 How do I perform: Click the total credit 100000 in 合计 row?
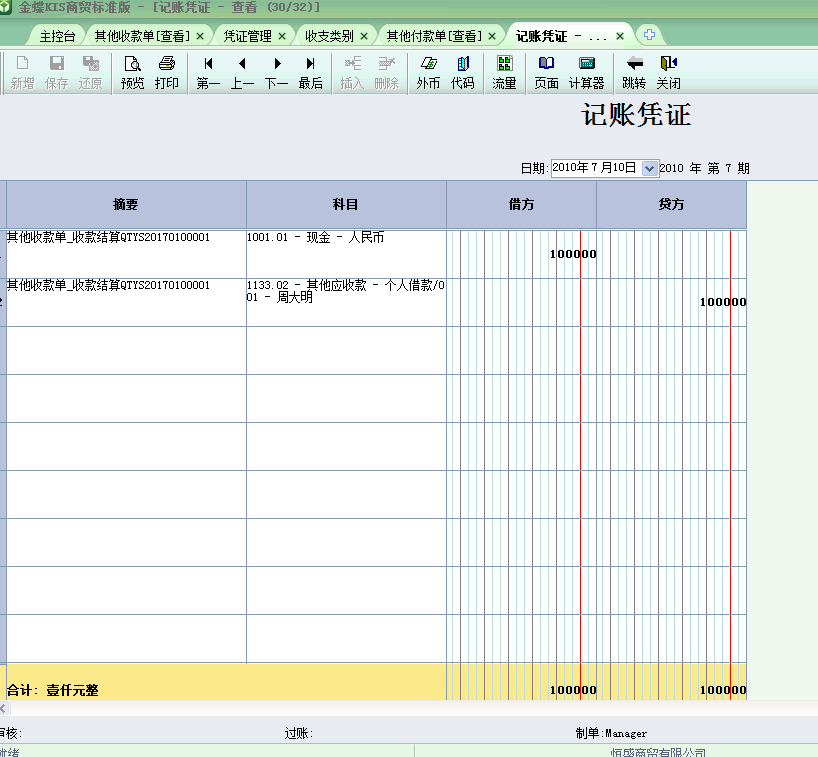pos(723,690)
